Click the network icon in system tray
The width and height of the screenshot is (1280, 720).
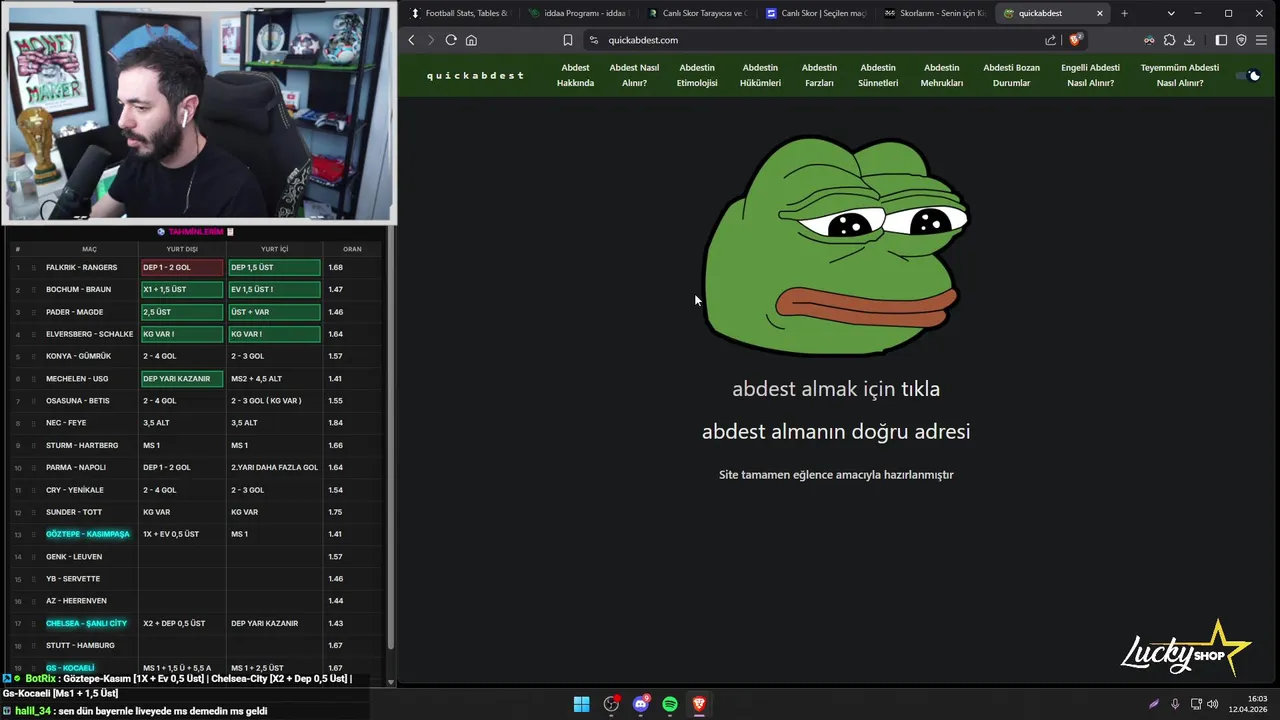click(1196, 704)
